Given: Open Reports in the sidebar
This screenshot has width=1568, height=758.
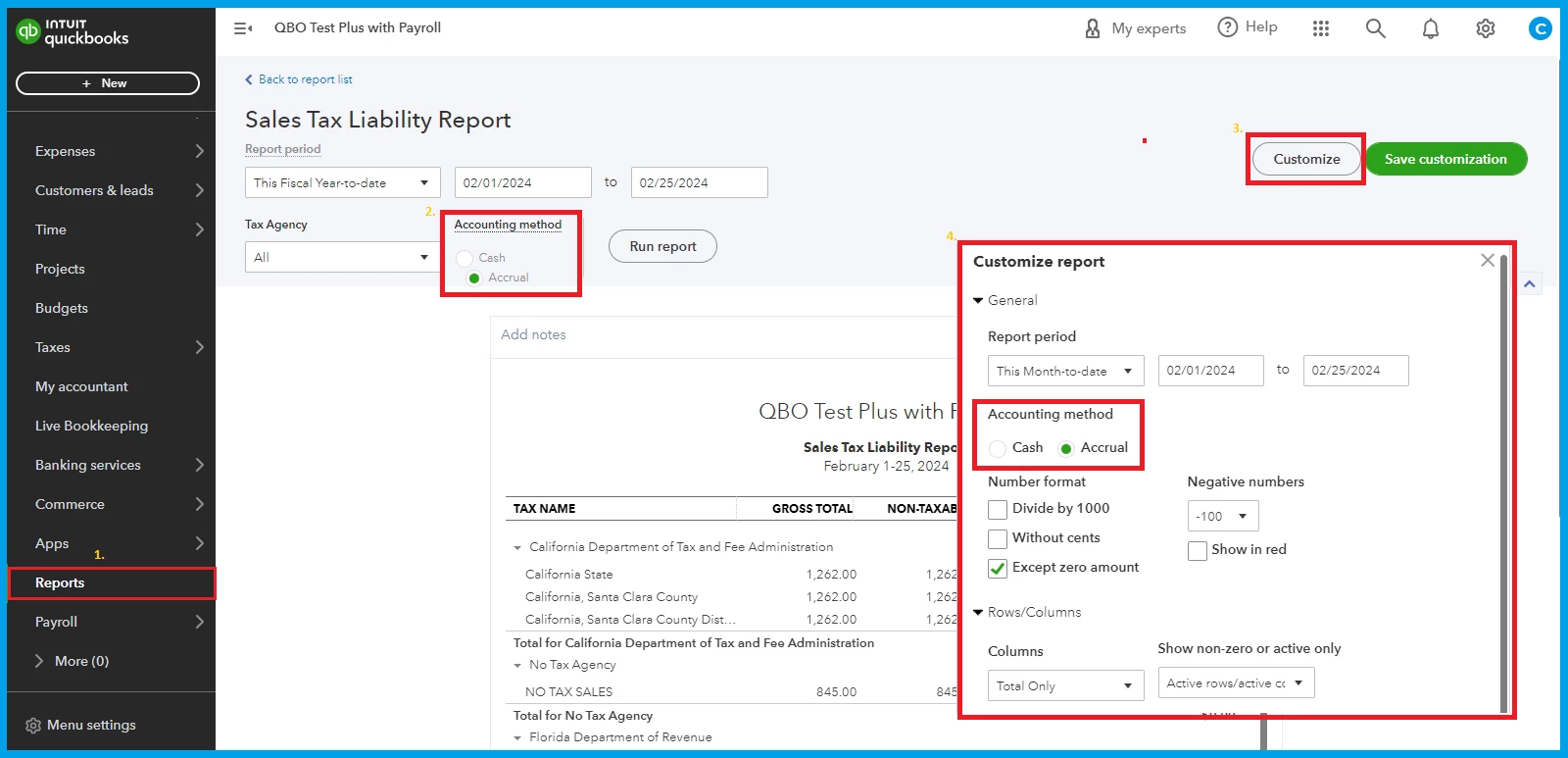Looking at the screenshot, I should pos(111,582).
